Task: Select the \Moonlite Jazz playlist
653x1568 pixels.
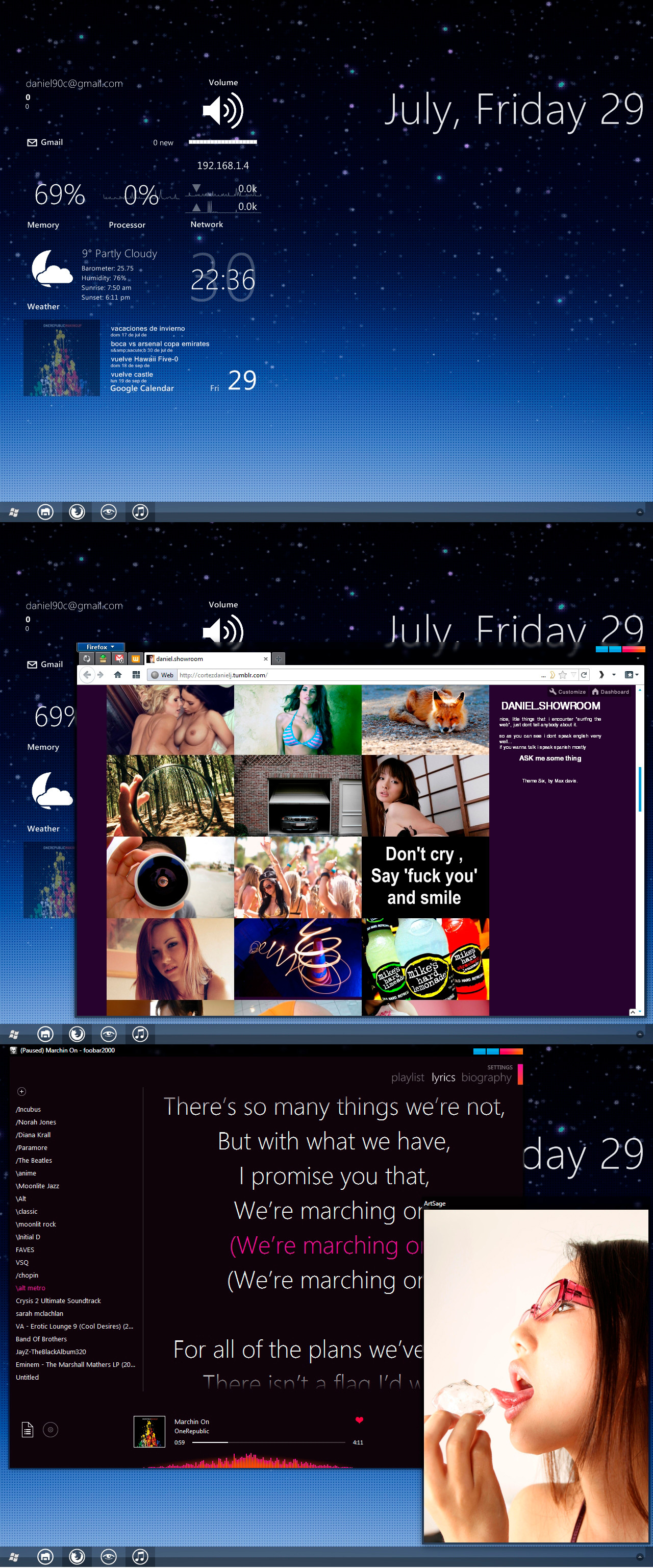Action: point(37,1186)
